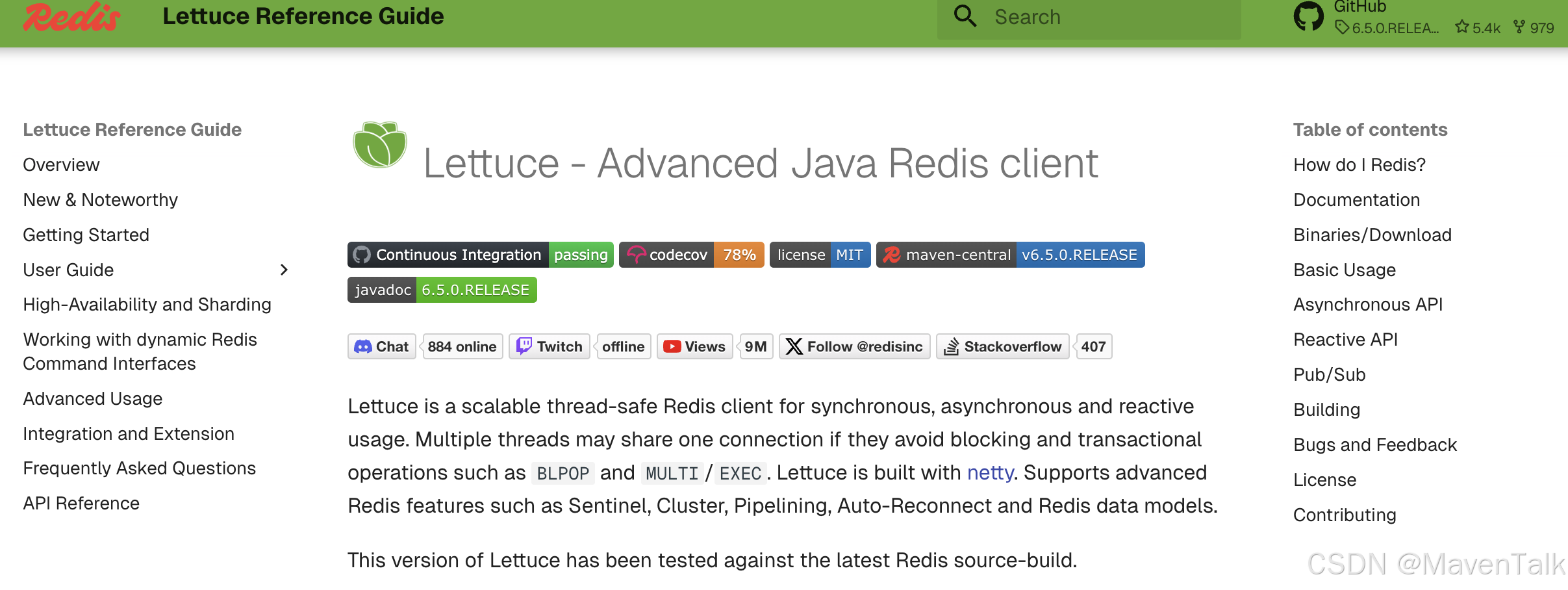Jump to Asynchronous API section
Viewport: 1568px width, 590px height.
coord(1368,305)
